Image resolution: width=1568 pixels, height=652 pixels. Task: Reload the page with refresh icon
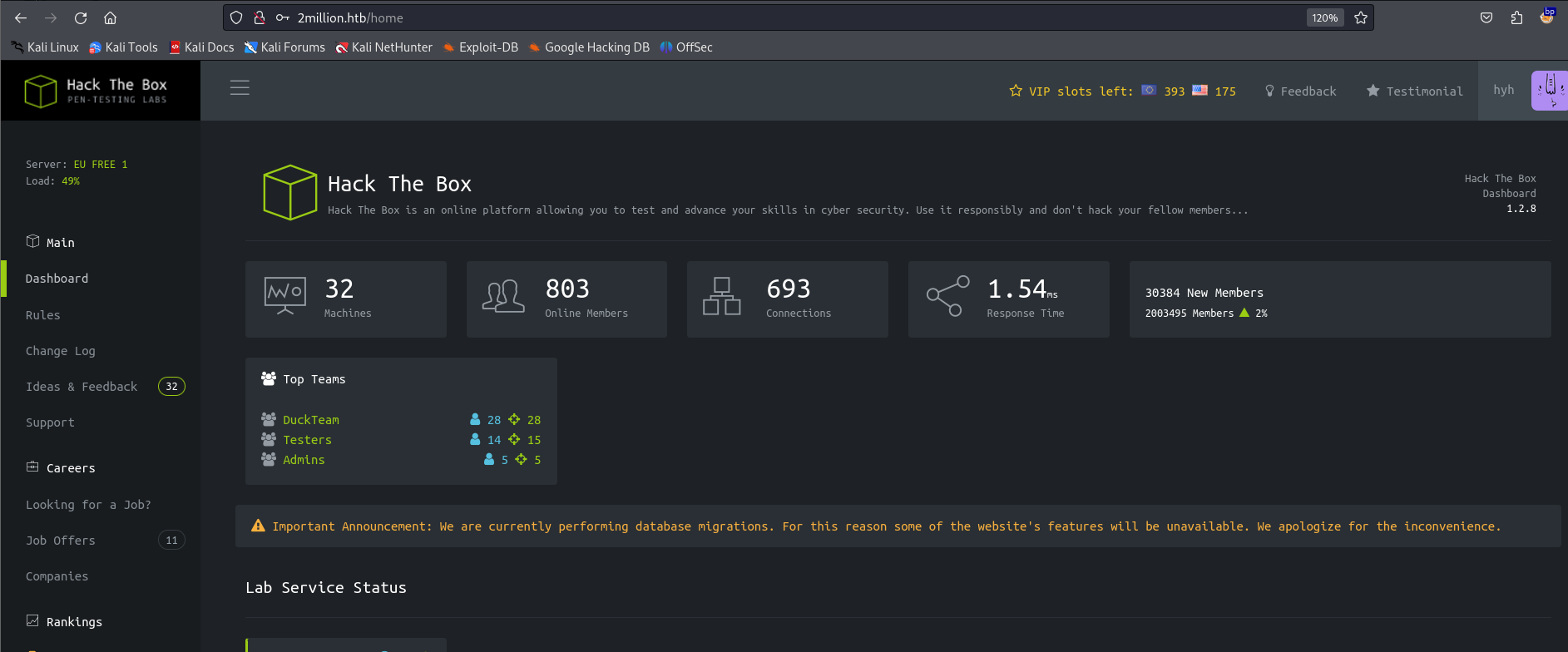pyautogui.click(x=81, y=17)
